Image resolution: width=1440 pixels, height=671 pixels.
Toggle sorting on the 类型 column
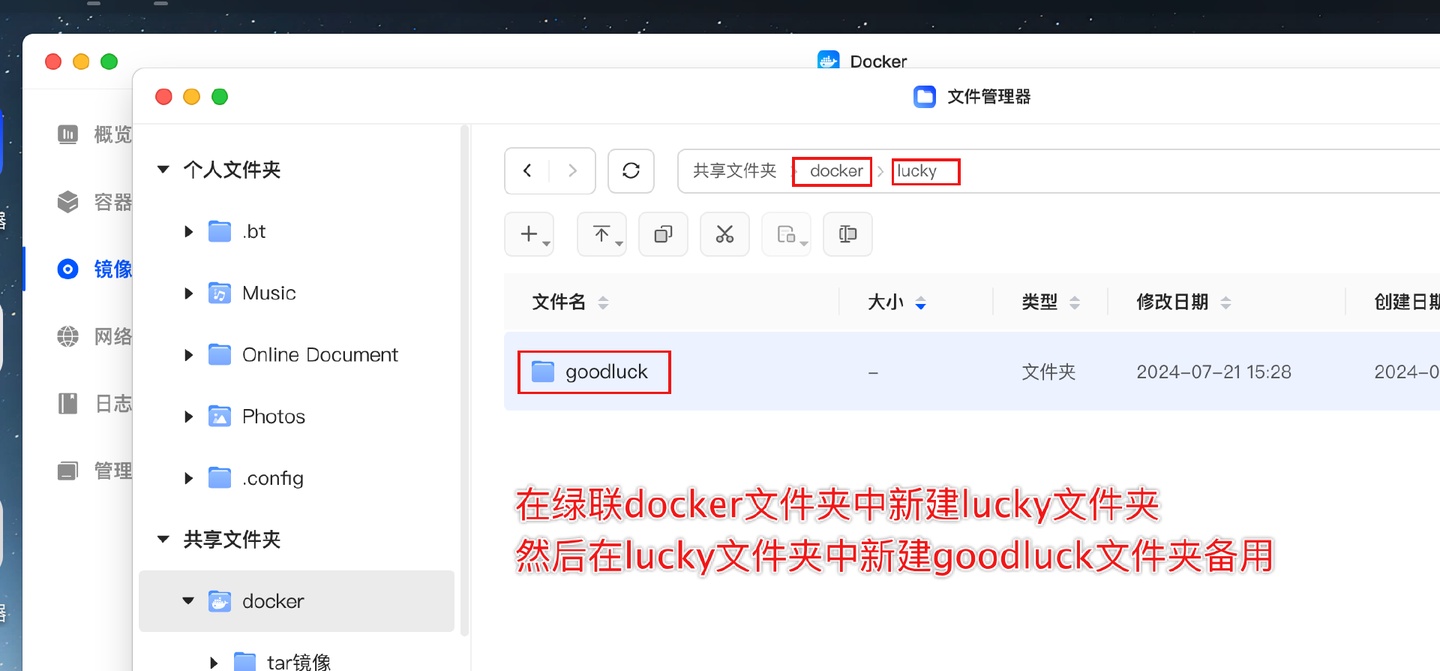pyautogui.click(x=1074, y=302)
